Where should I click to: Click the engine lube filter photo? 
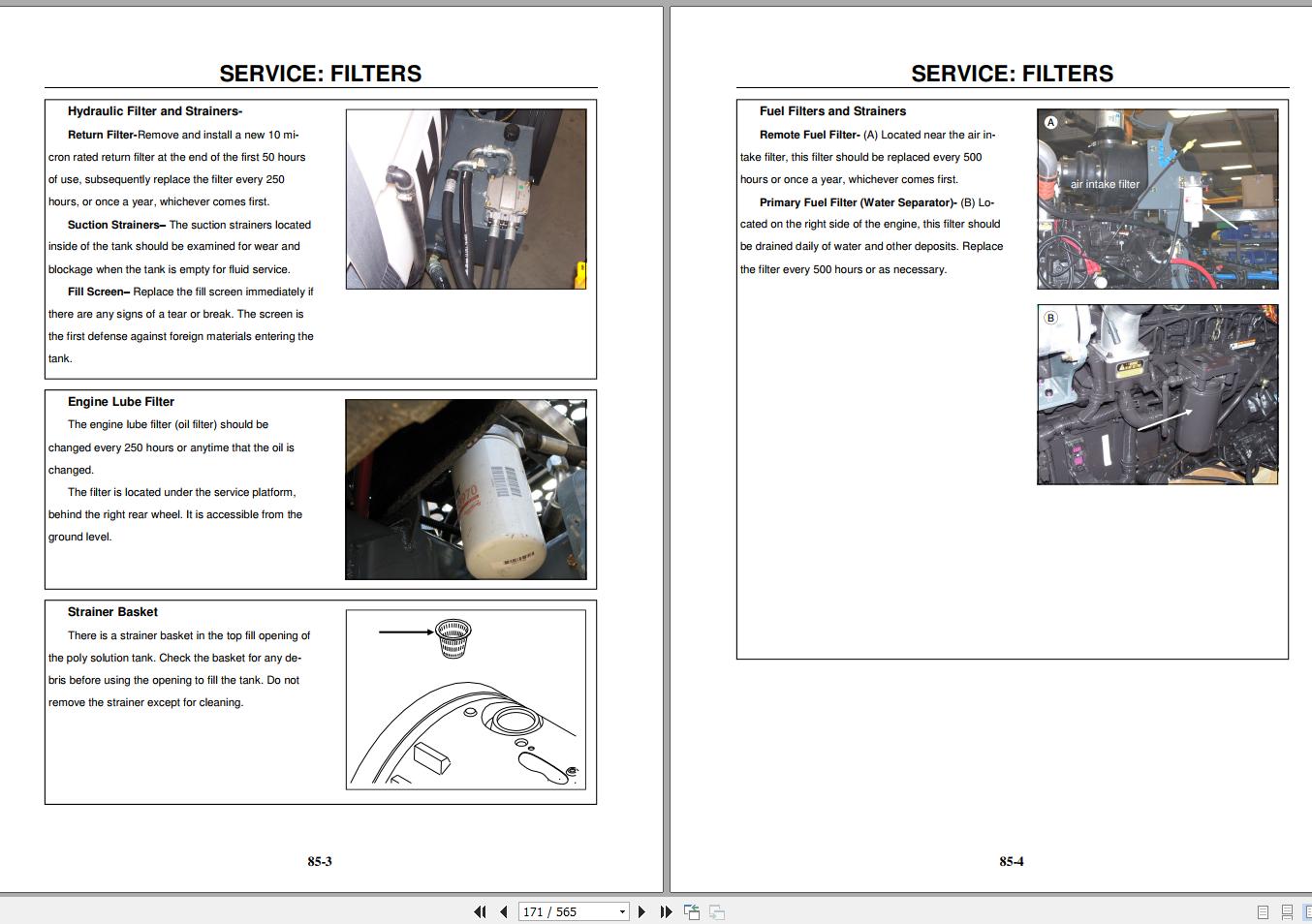point(466,489)
